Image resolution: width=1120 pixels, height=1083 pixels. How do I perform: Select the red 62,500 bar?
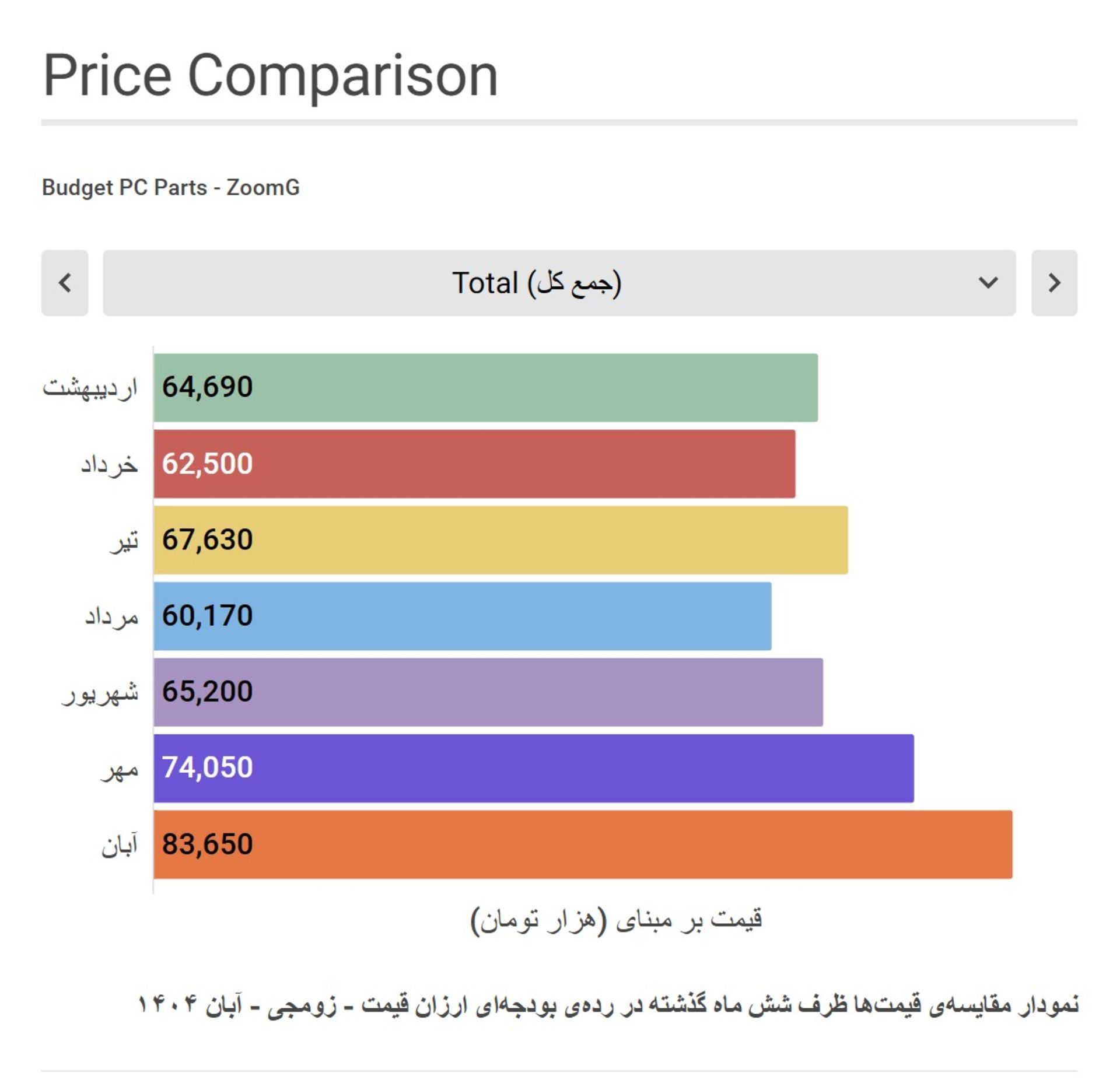[x=474, y=464]
